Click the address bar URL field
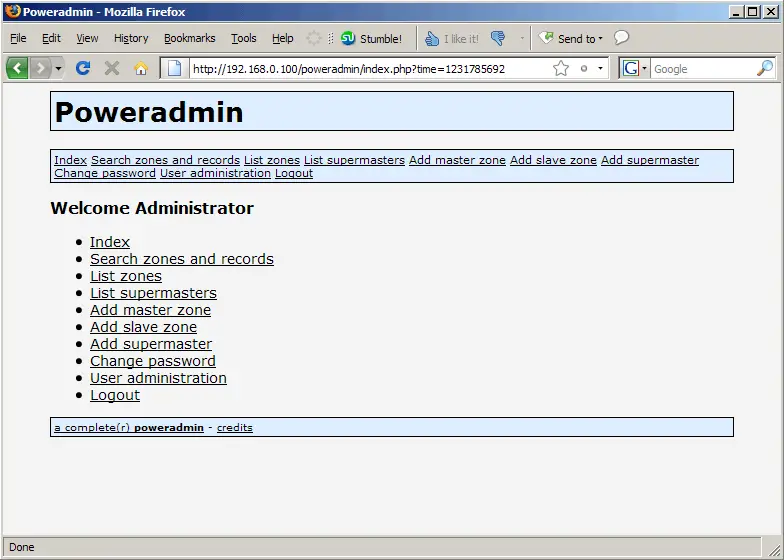The image size is (784, 560). [x=370, y=68]
